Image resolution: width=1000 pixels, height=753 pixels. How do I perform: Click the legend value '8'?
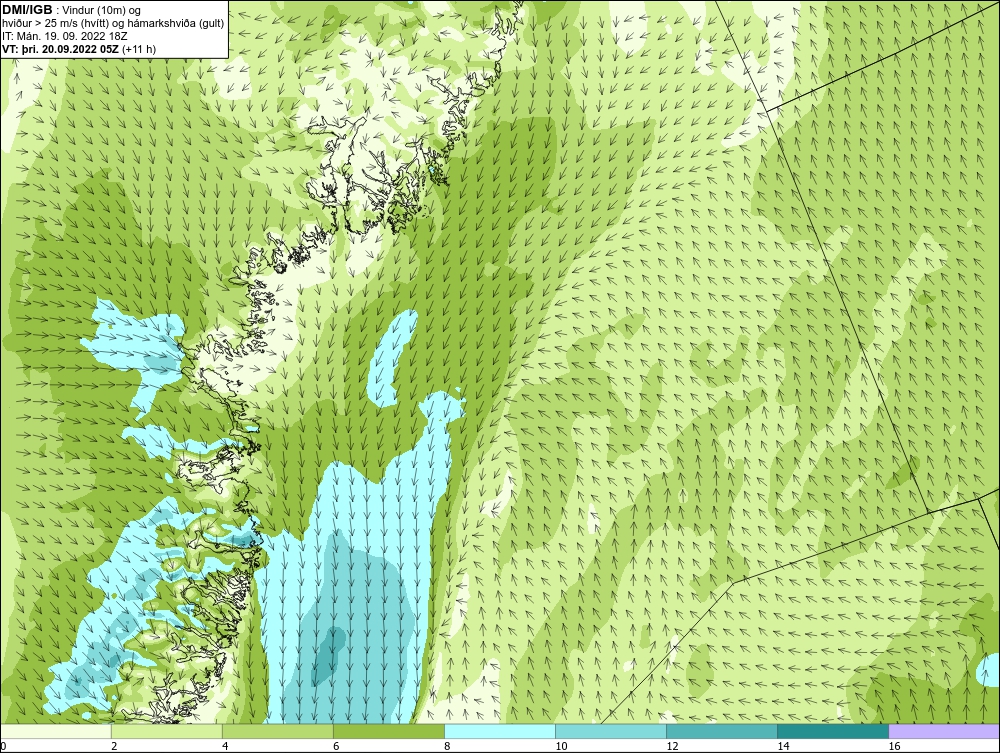(x=447, y=746)
